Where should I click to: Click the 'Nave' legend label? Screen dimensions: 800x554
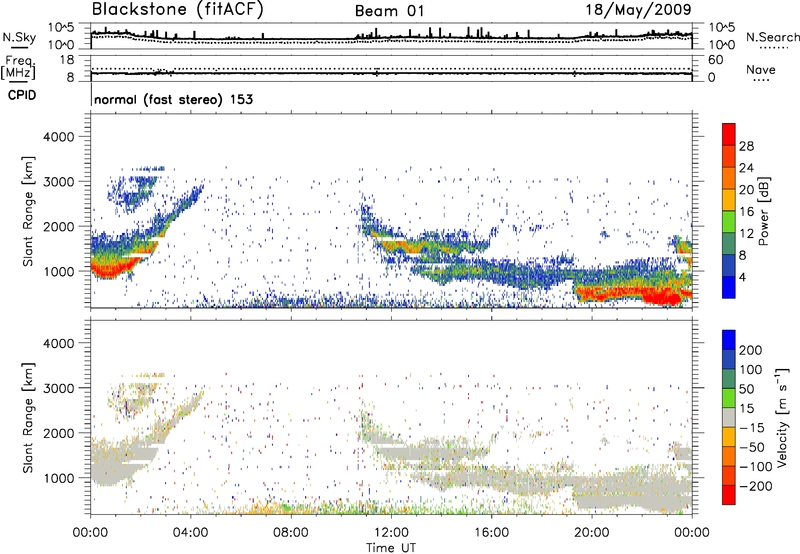761,70
